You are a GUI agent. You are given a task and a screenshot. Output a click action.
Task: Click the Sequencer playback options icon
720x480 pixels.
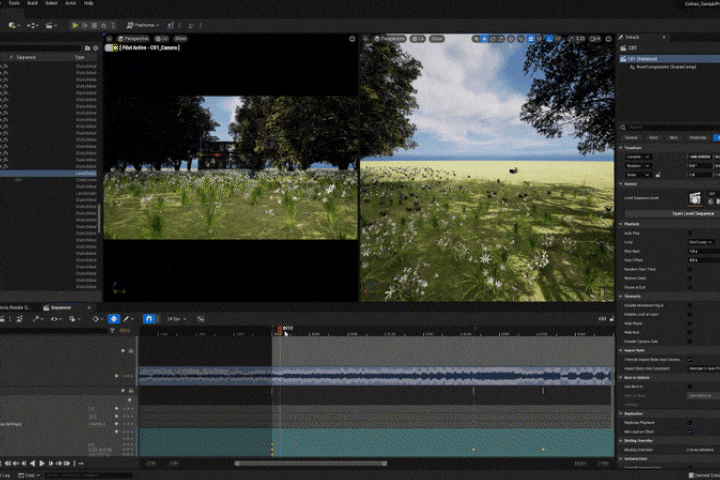click(74, 319)
